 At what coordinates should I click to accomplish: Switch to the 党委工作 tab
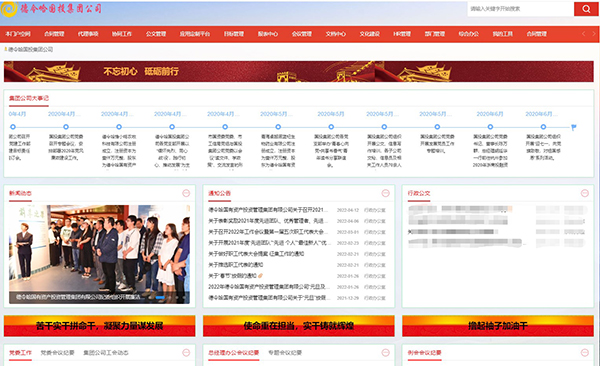pyautogui.click(x=20, y=353)
